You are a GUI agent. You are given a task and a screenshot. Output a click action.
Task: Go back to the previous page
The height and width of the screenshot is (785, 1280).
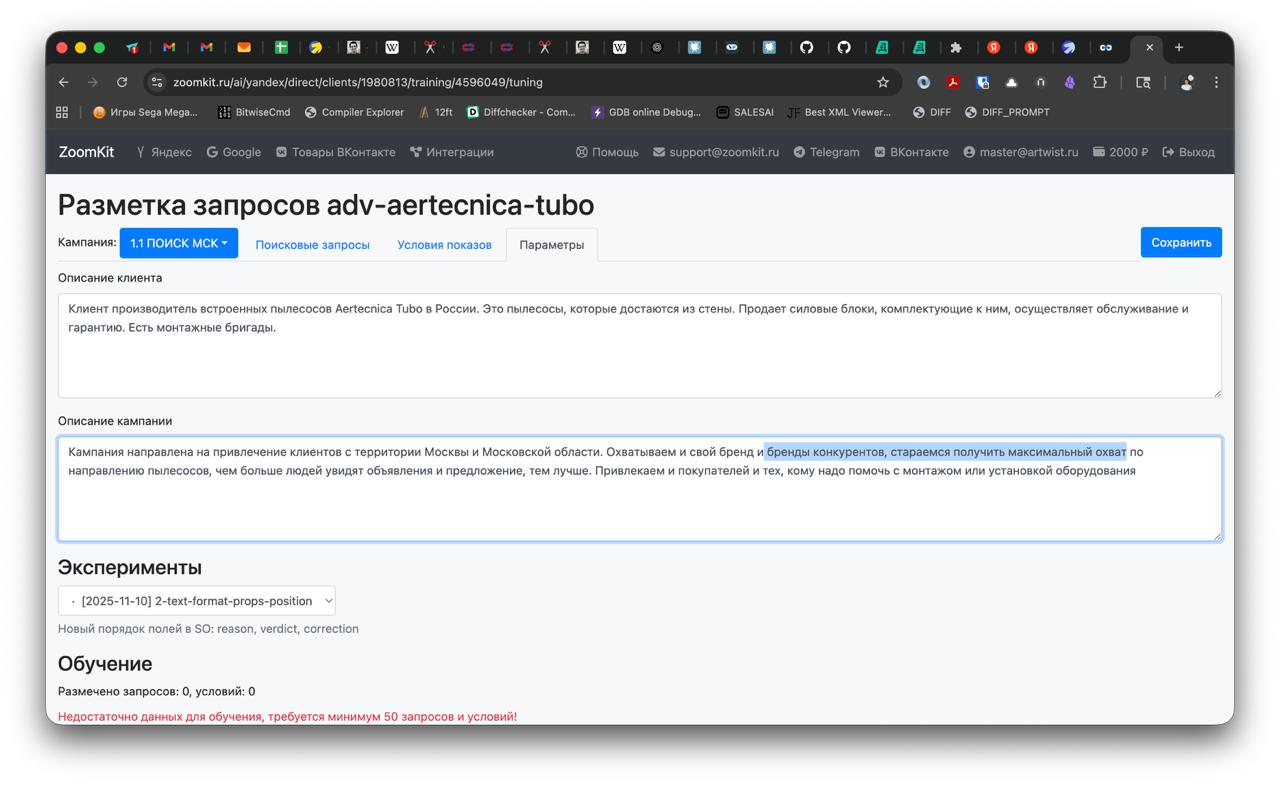pyautogui.click(x=64, y=82)
